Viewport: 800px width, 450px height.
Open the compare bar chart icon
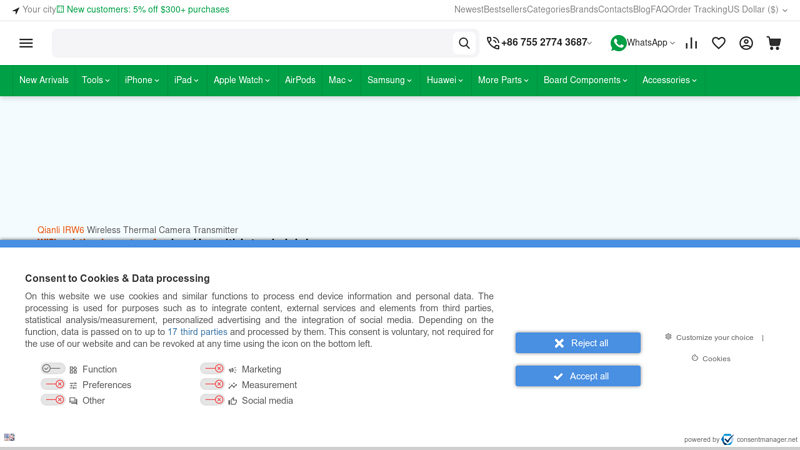point(691,43)
